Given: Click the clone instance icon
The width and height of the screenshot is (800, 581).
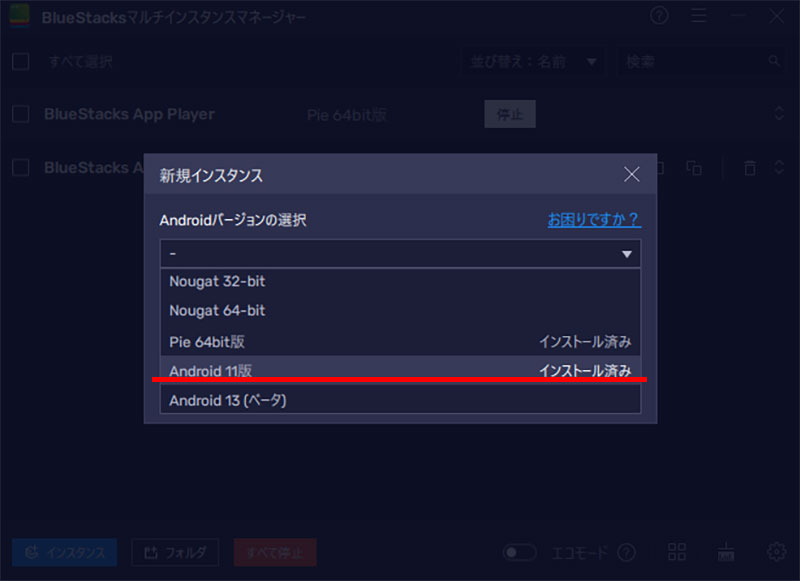Looking at the screenshot, I should click(x=694, y=168).
